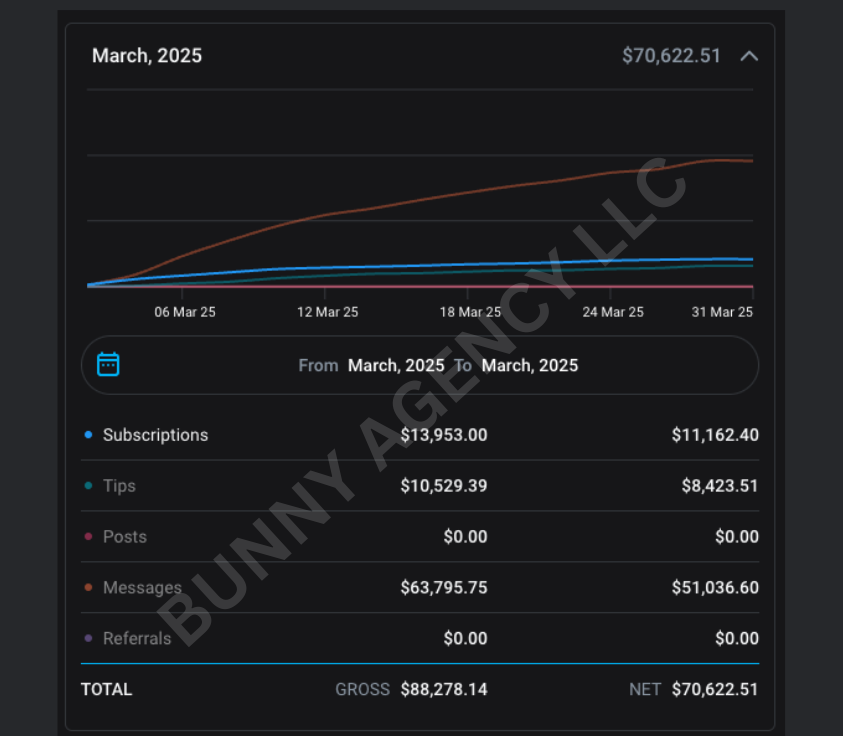
Task: Open the From March, 2025 start date
Action: 395,366
